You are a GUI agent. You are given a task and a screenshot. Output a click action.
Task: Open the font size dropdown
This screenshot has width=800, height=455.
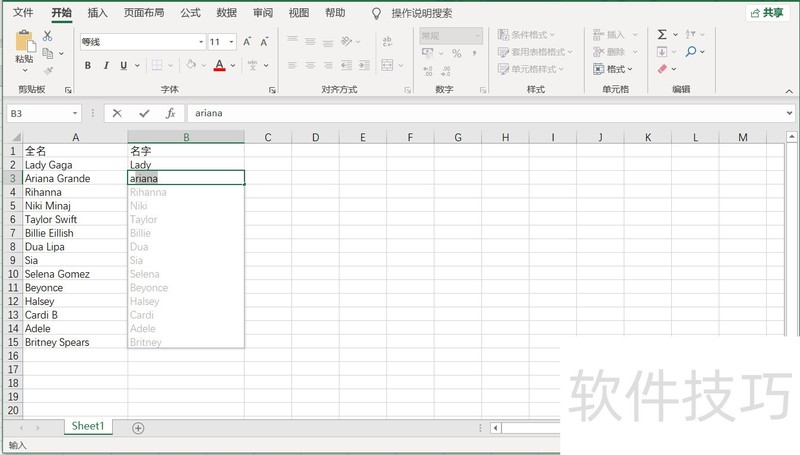[232, 42]
